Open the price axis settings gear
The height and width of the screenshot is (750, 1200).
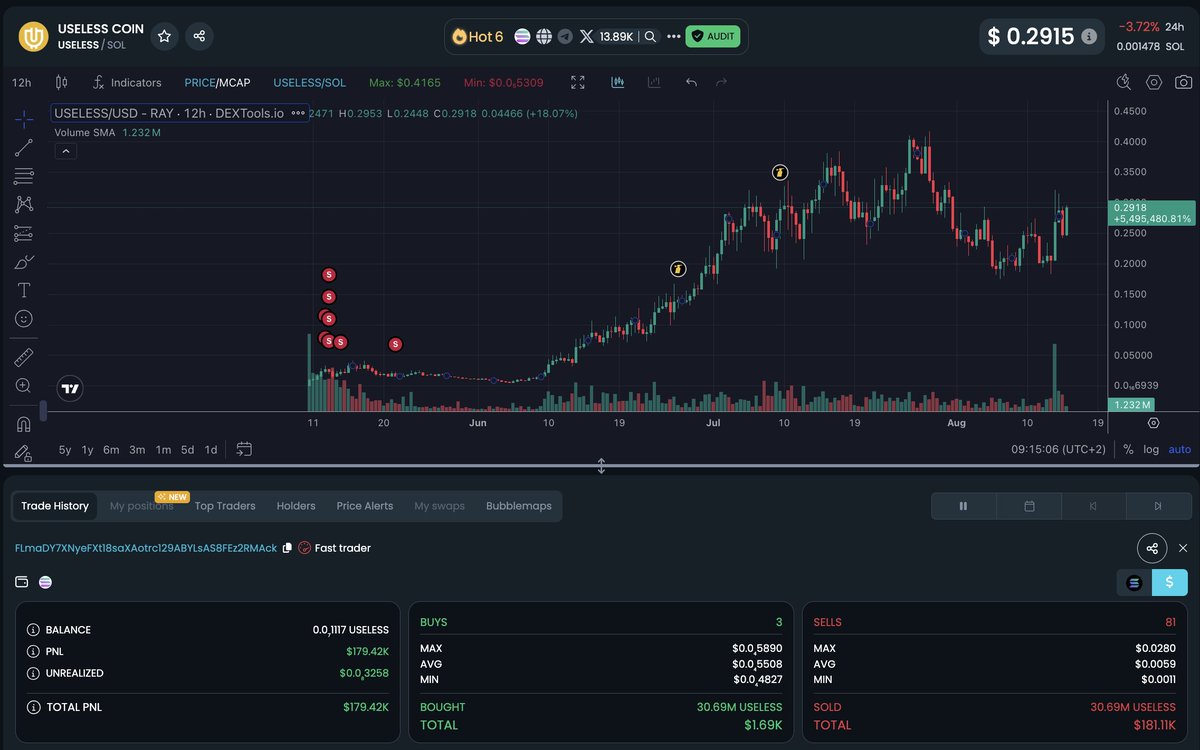(1153, 423)
